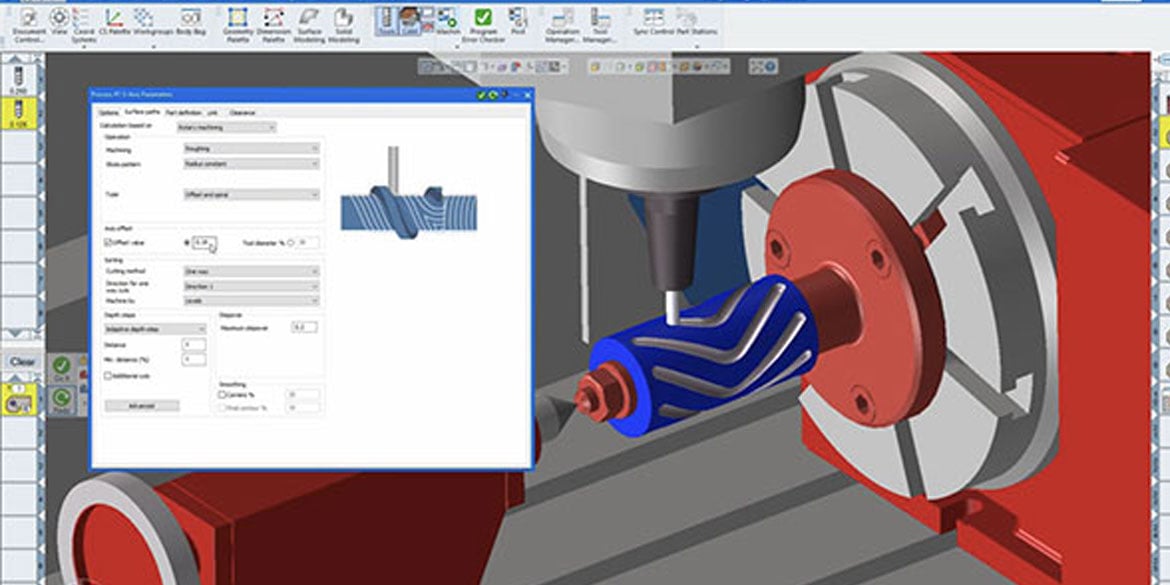
Task: Open the Machine by dropdown
Action: [x=251, y=300]
